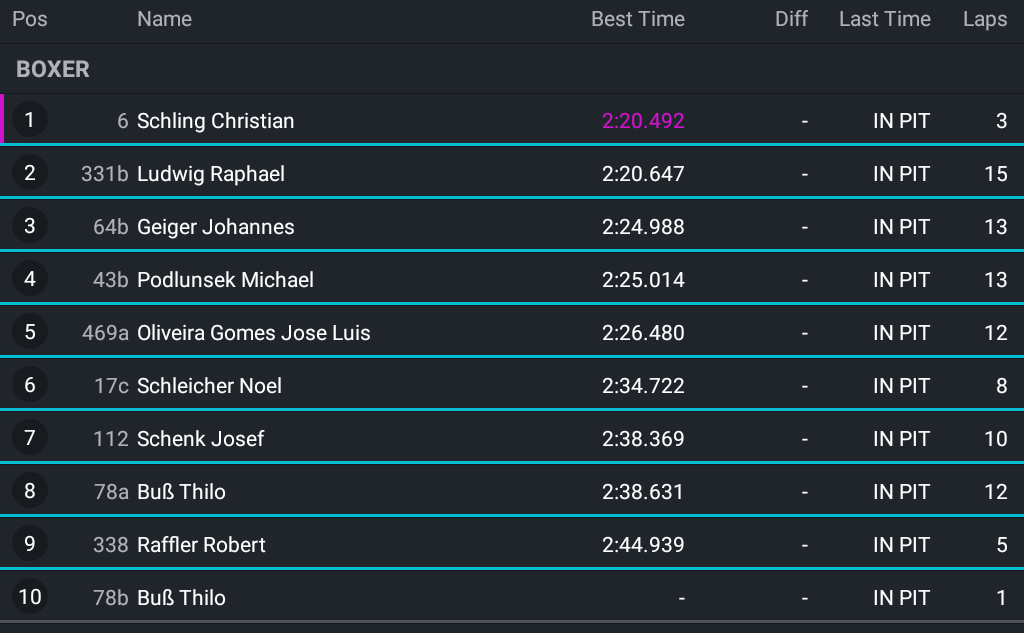Click position badge 3 circle
The height and width of the screenshot is (633, 1024).
click(29, 226)
